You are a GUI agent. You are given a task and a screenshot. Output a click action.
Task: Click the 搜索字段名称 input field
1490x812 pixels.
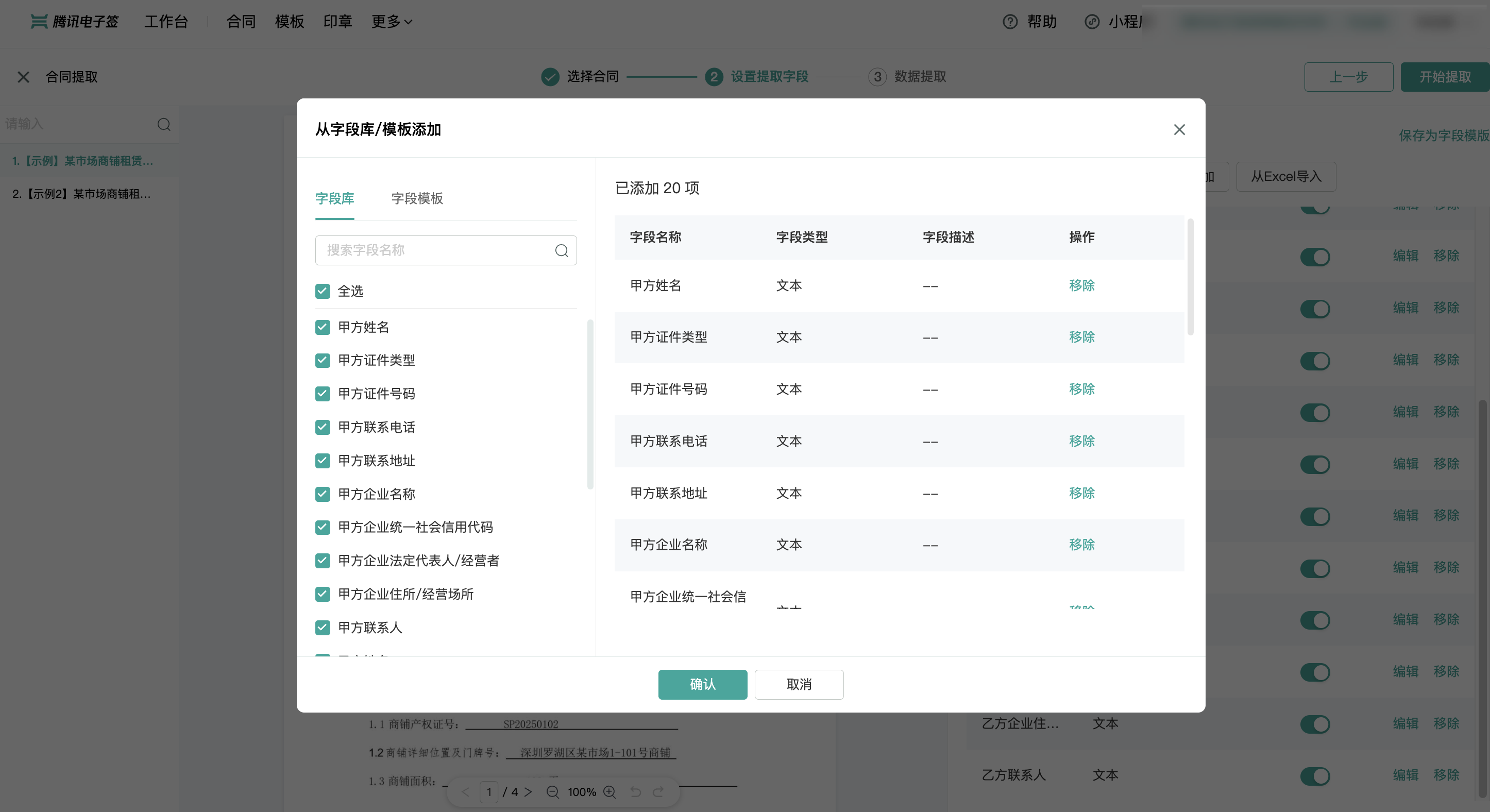434,250
